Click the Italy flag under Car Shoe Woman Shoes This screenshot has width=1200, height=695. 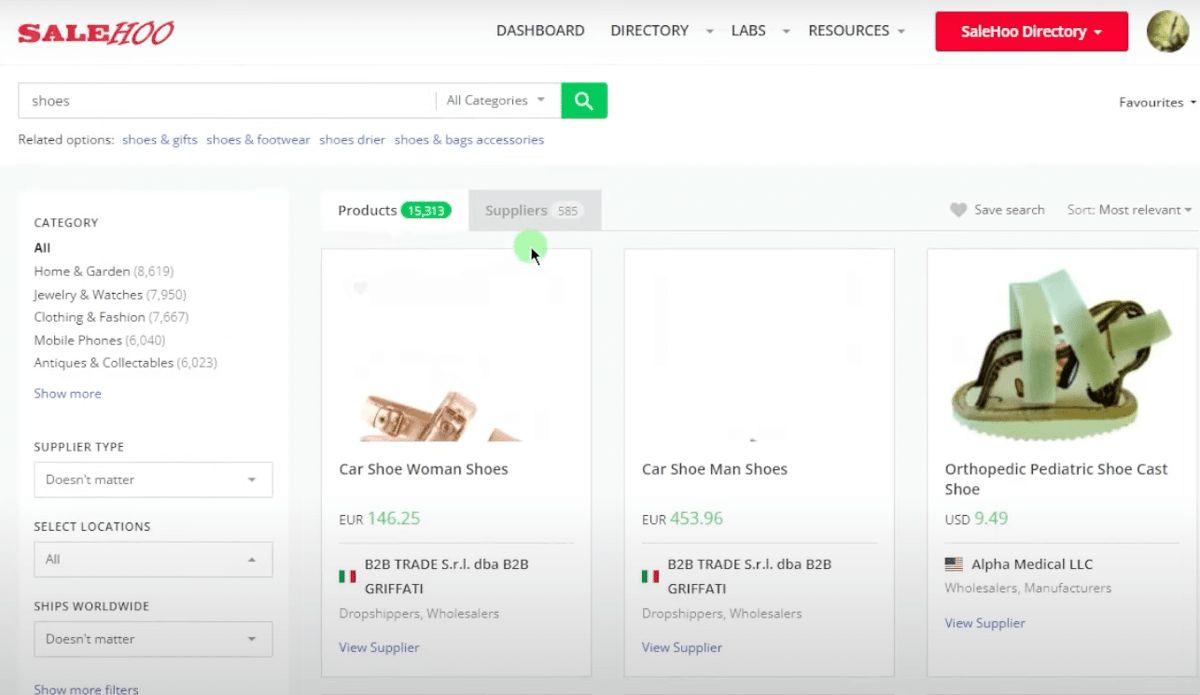tap(347, 576)
